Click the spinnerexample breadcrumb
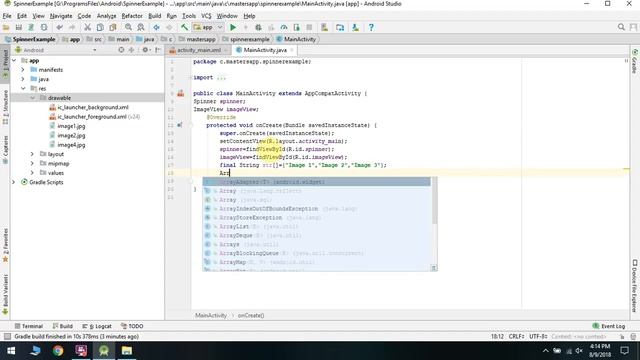Screen dimensions: 640x360 pyautogui.click(x=247, y=39)
